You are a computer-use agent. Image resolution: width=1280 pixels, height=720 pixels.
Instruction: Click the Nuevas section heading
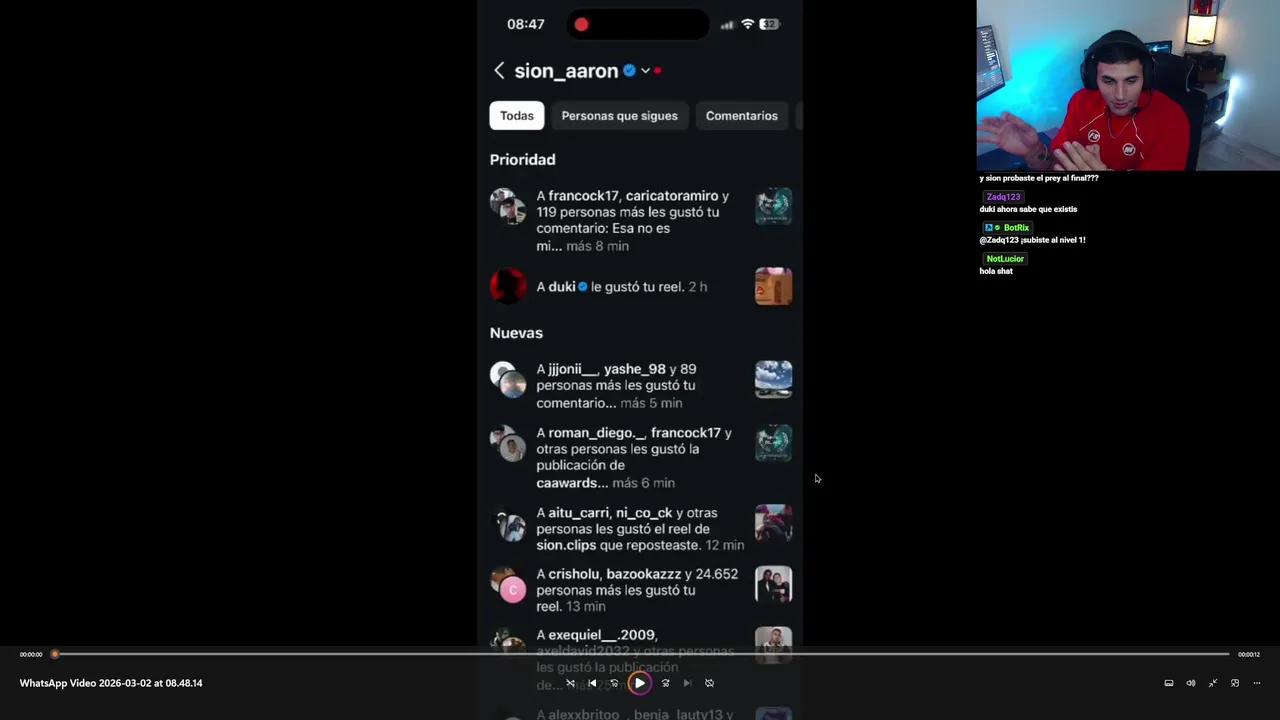pyautogui.click(x=516, y=333)
